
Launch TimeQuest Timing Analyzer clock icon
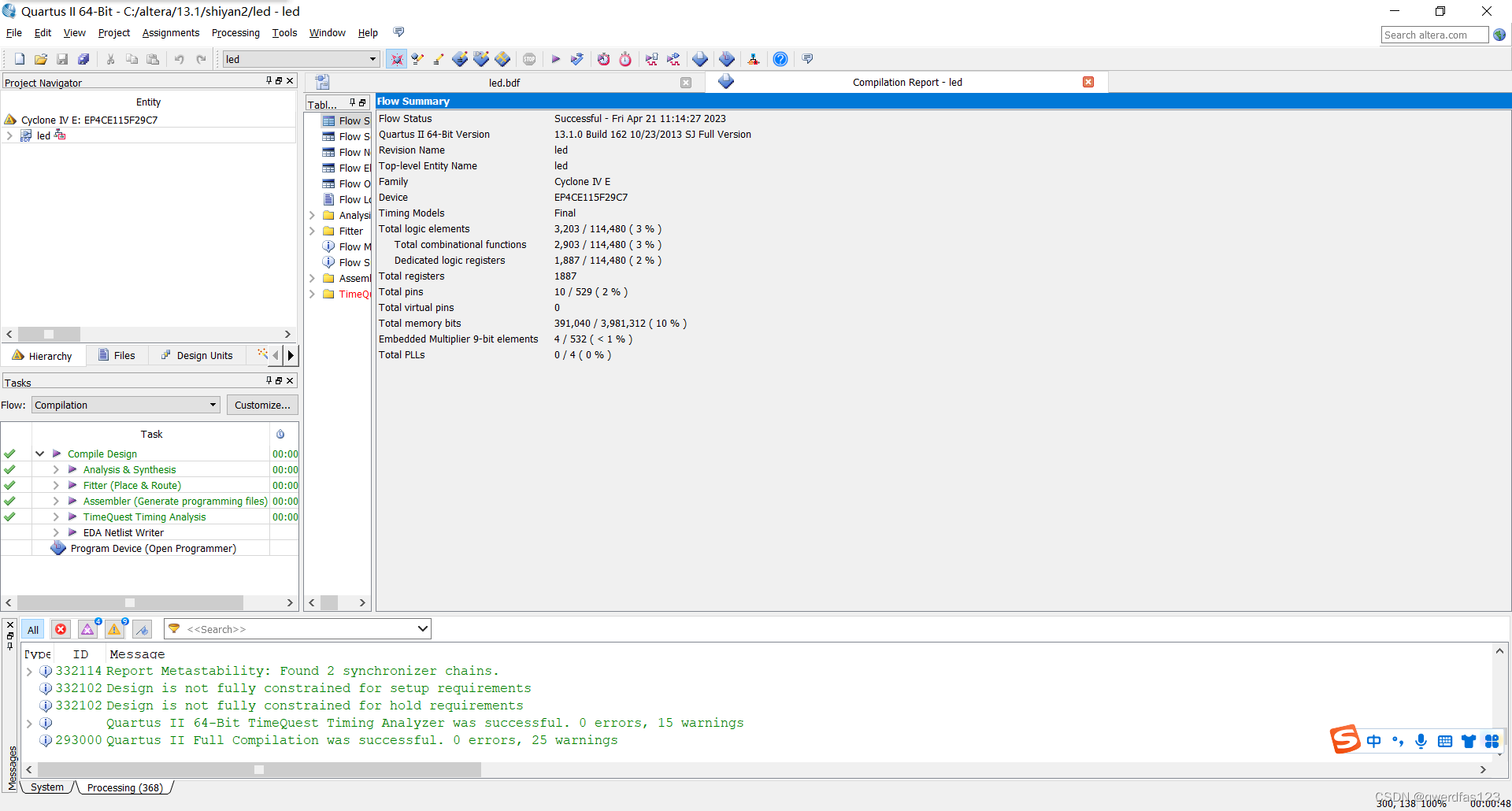[x=603, y=59]
